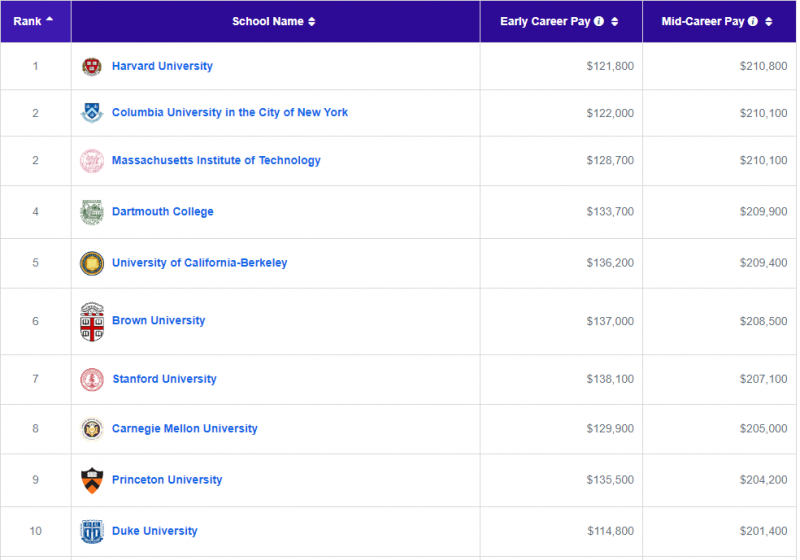Open Columbia University in the City of New York
This screenshot has width=800, height=560.
[230, 113]
